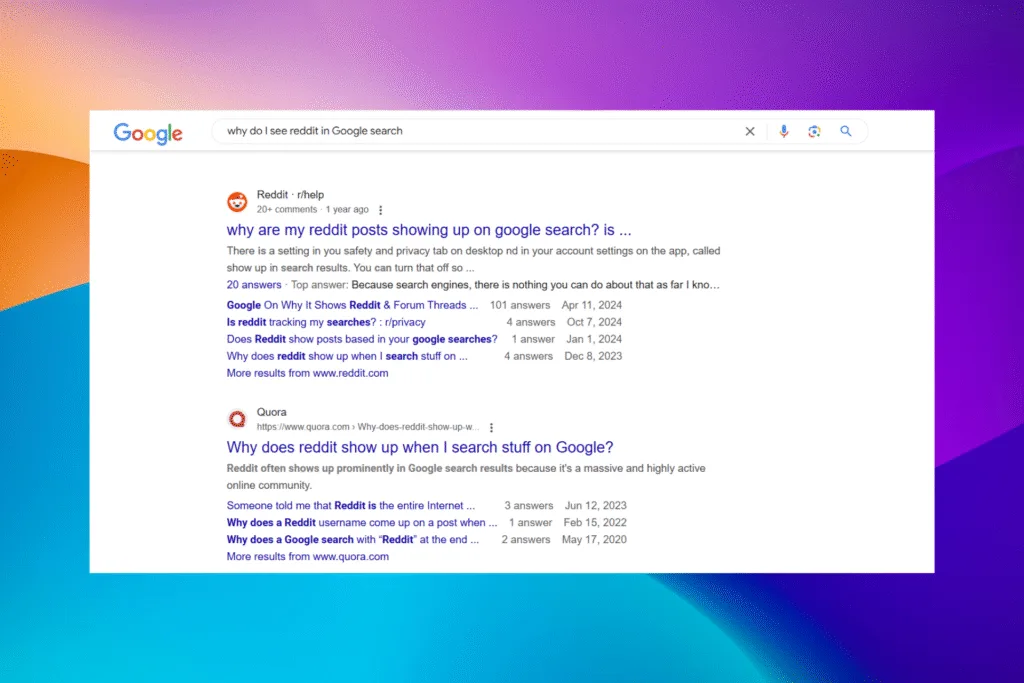Open 'Is reddit tracking my searches?' link
Viewport: 1024px width, 683px height.
tap(326, 322)
